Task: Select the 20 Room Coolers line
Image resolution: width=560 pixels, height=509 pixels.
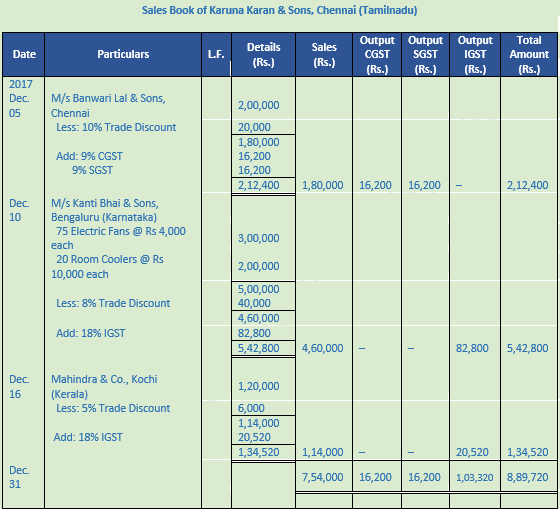Action: [107, 266]
